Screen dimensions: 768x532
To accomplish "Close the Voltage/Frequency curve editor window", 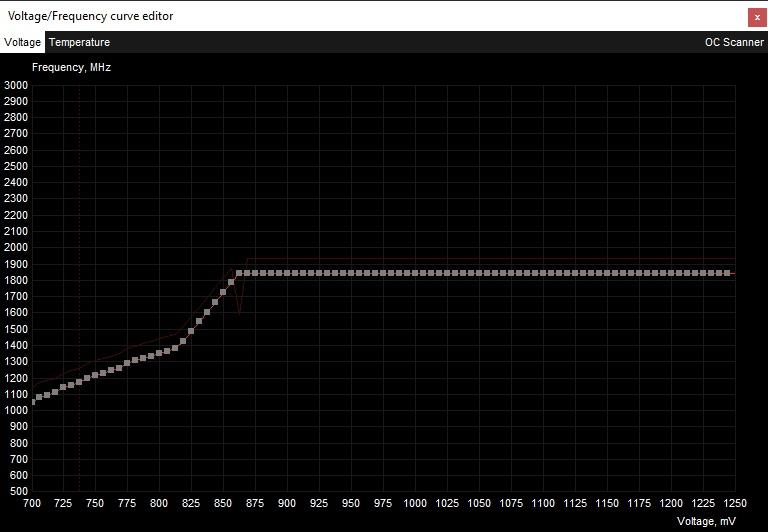I will [x=757, y=17].
